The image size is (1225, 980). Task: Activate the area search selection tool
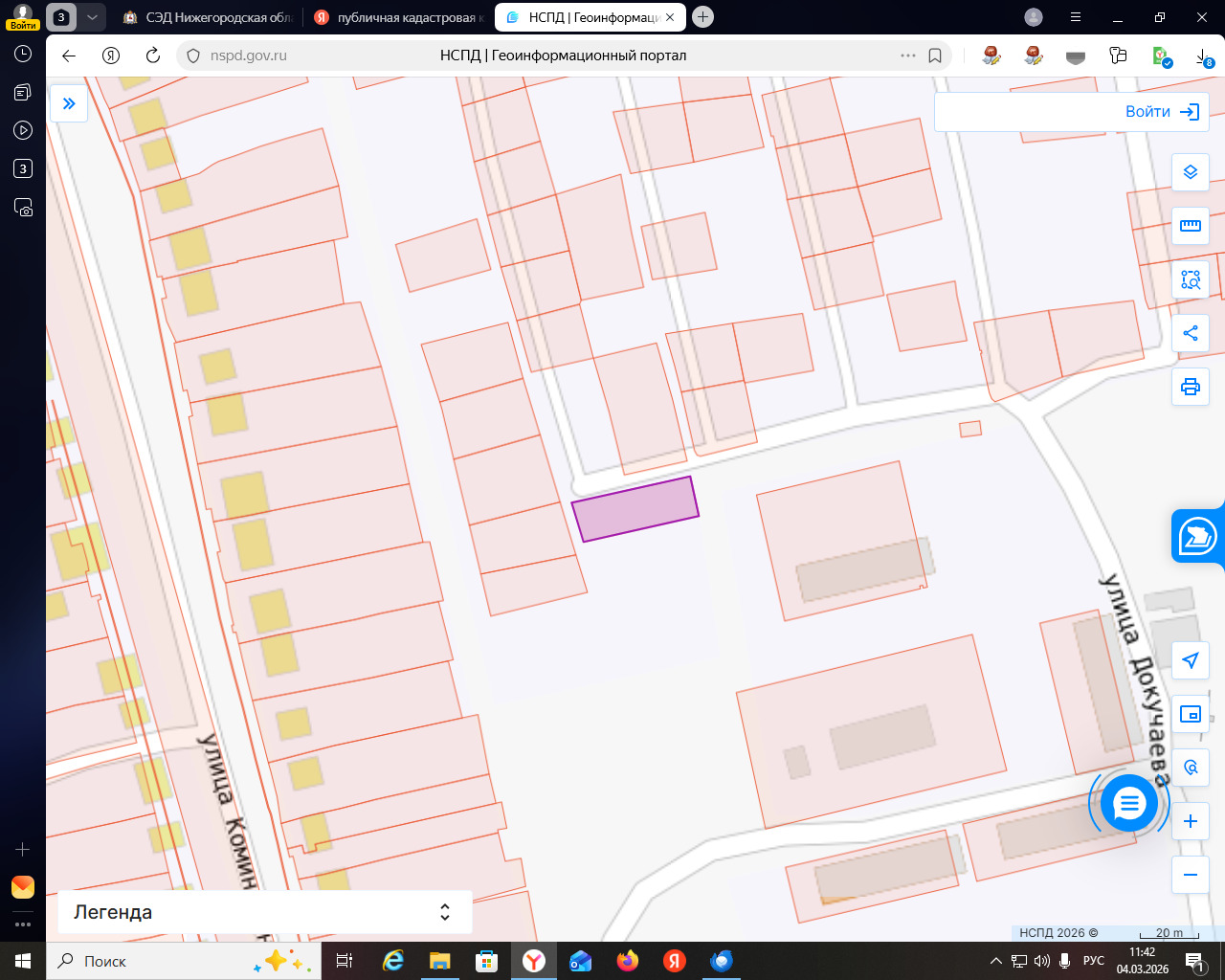tap(1191, 279)
